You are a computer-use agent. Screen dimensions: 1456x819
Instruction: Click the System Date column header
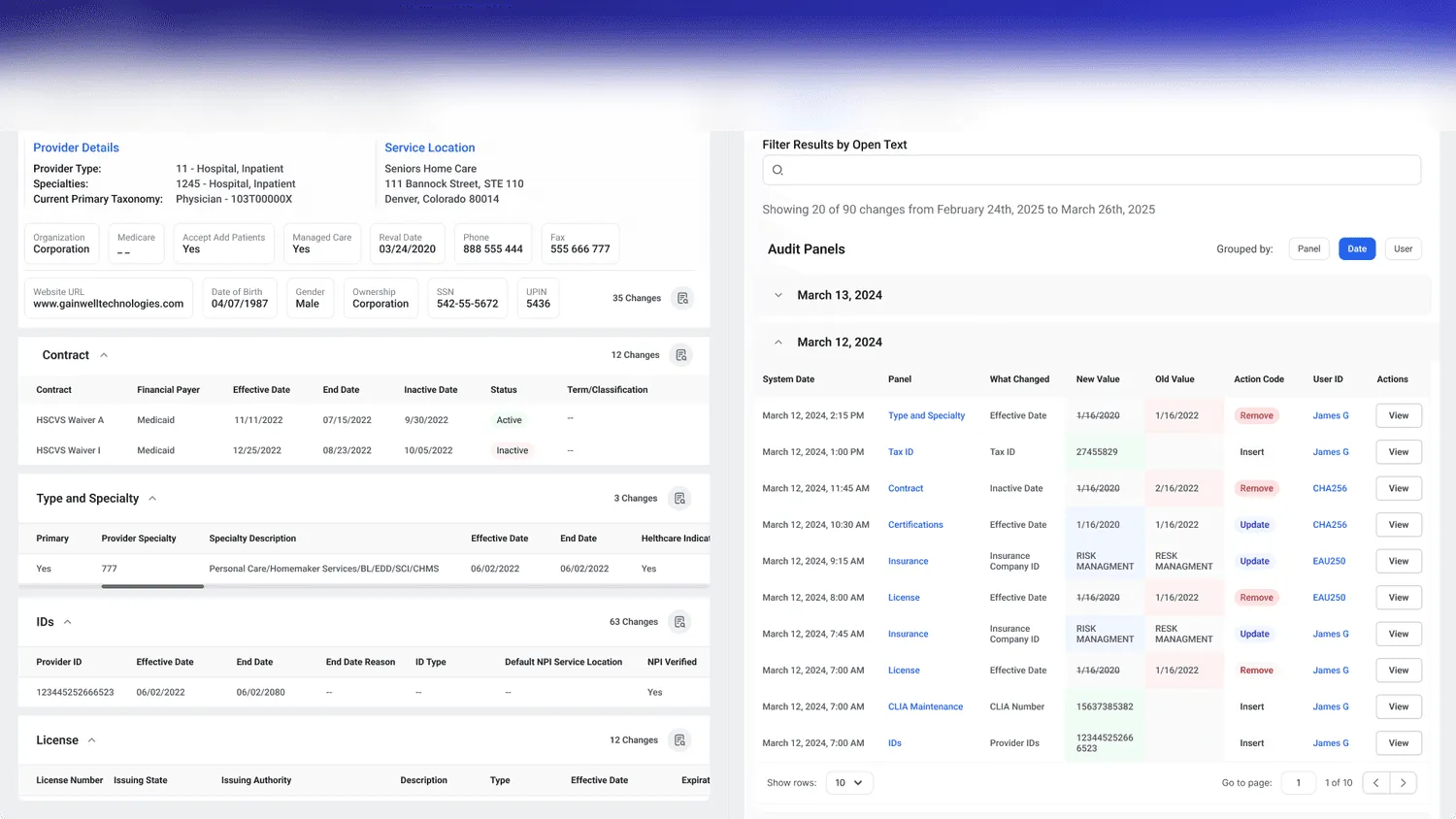(x=788, y=379)
